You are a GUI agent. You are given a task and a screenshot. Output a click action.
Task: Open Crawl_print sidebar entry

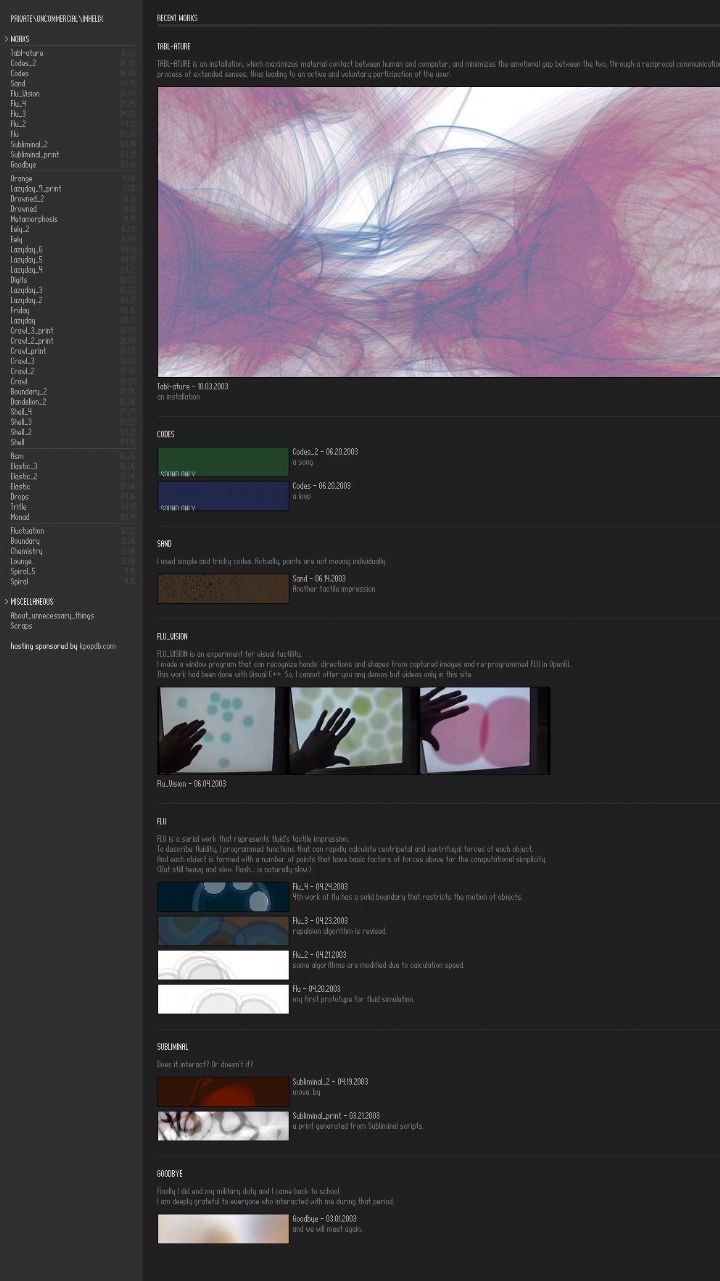click(28, 351)
